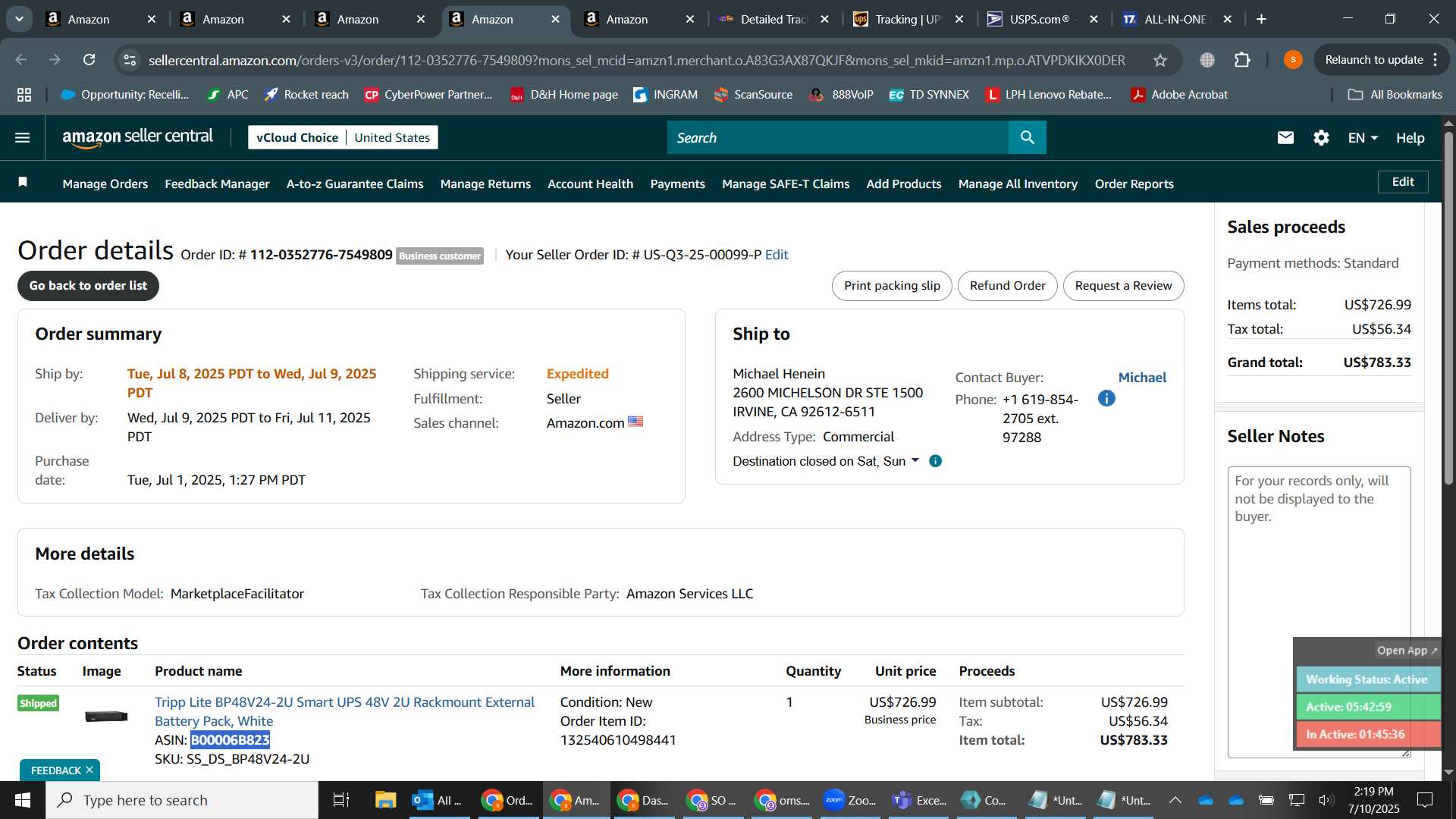The height and width of the screenshot is (819, 1456).
Task: Open the notifications action center icon
Action: [x=1425, y=800]
